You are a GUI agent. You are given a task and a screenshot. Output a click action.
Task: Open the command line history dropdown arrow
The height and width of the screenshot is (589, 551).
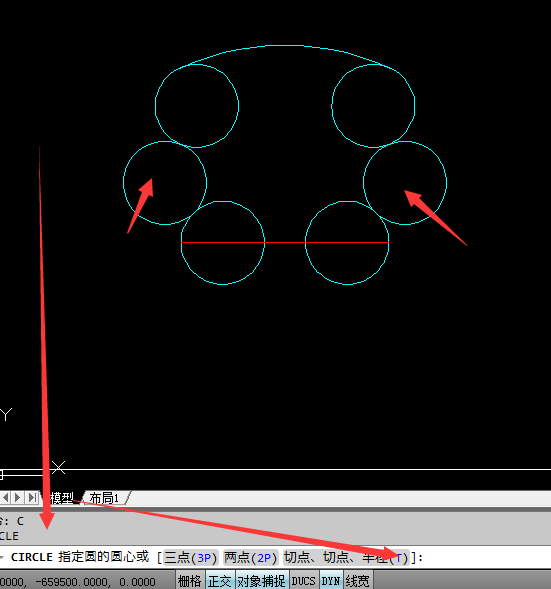[x=2, y=557]
